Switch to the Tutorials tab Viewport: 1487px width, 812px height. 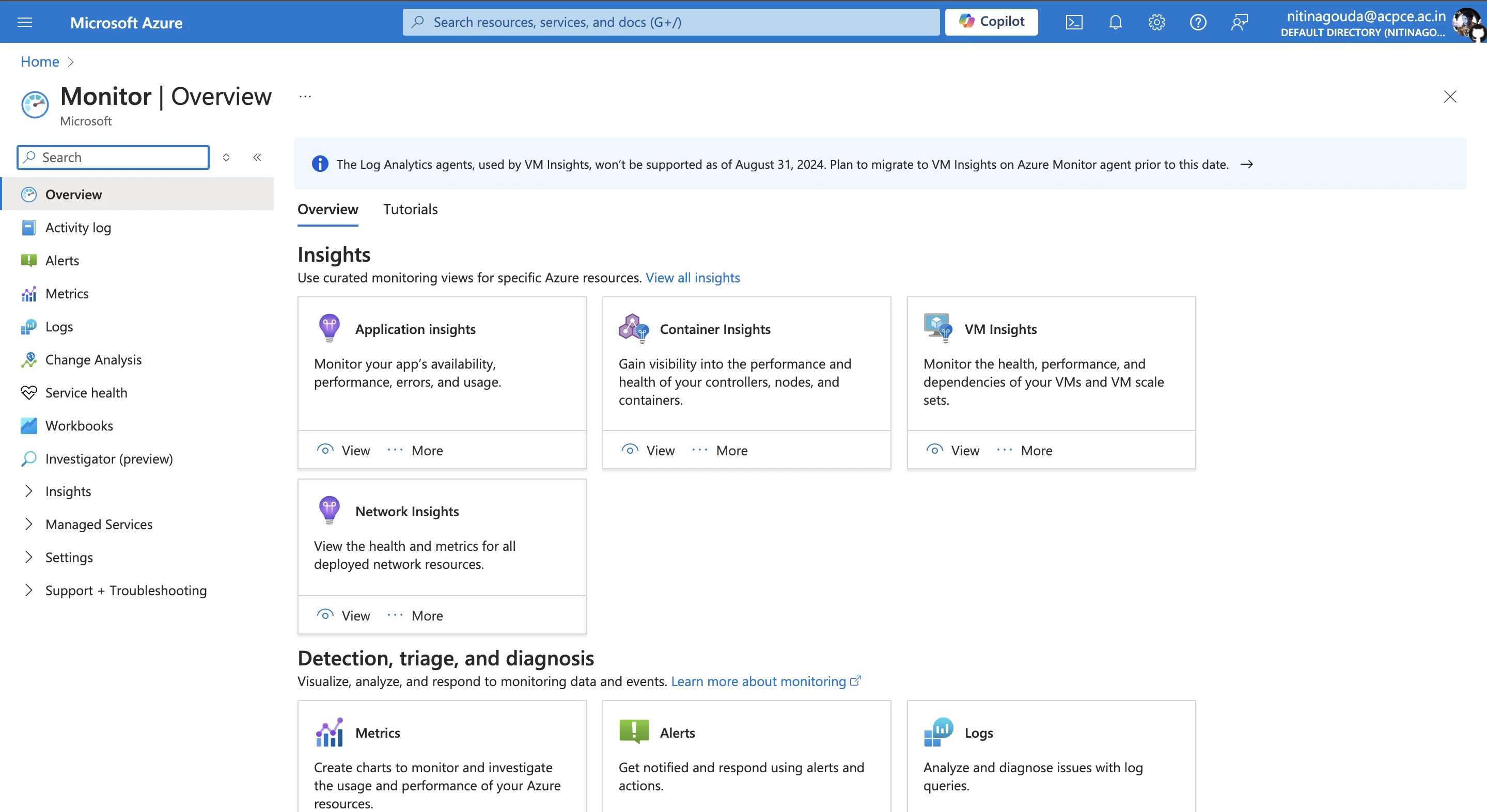(x=411, y=209)
